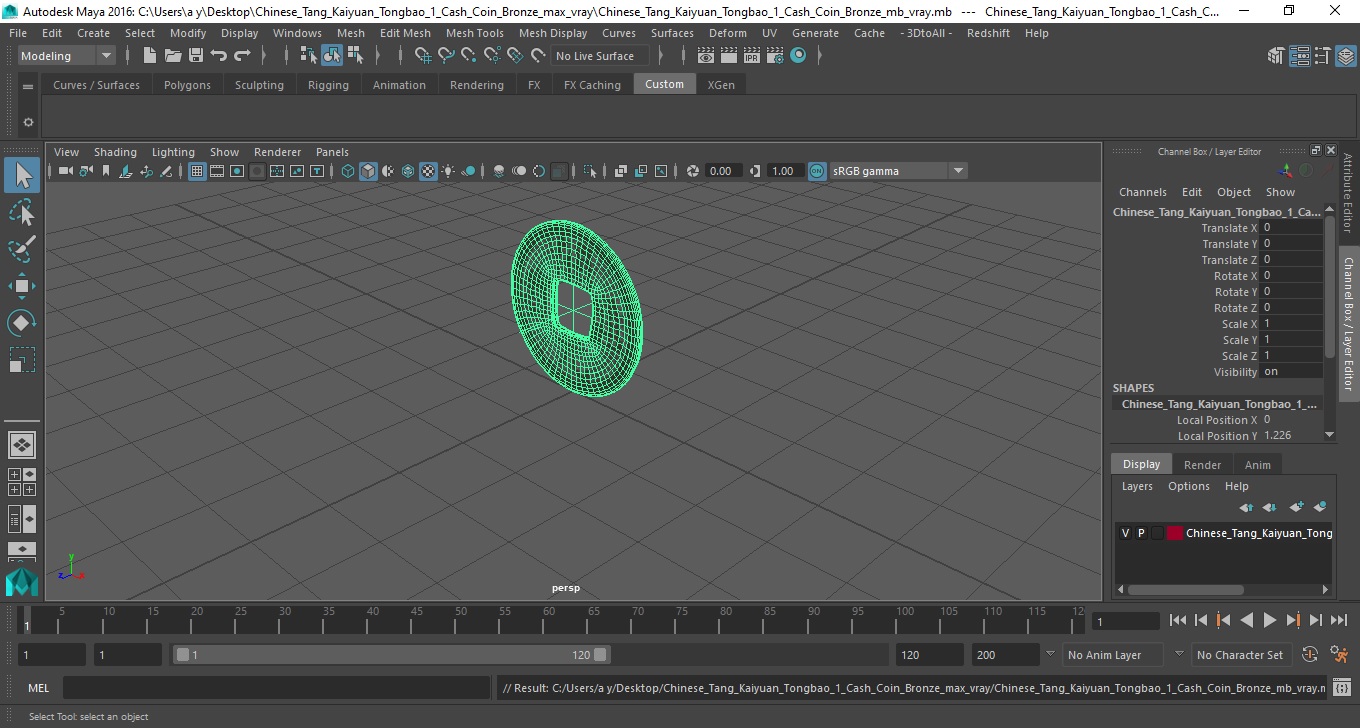Toggle textured display checker icon in viewport
The height and width of the screenshot is (728, 1360).
(x=428, y=171)
